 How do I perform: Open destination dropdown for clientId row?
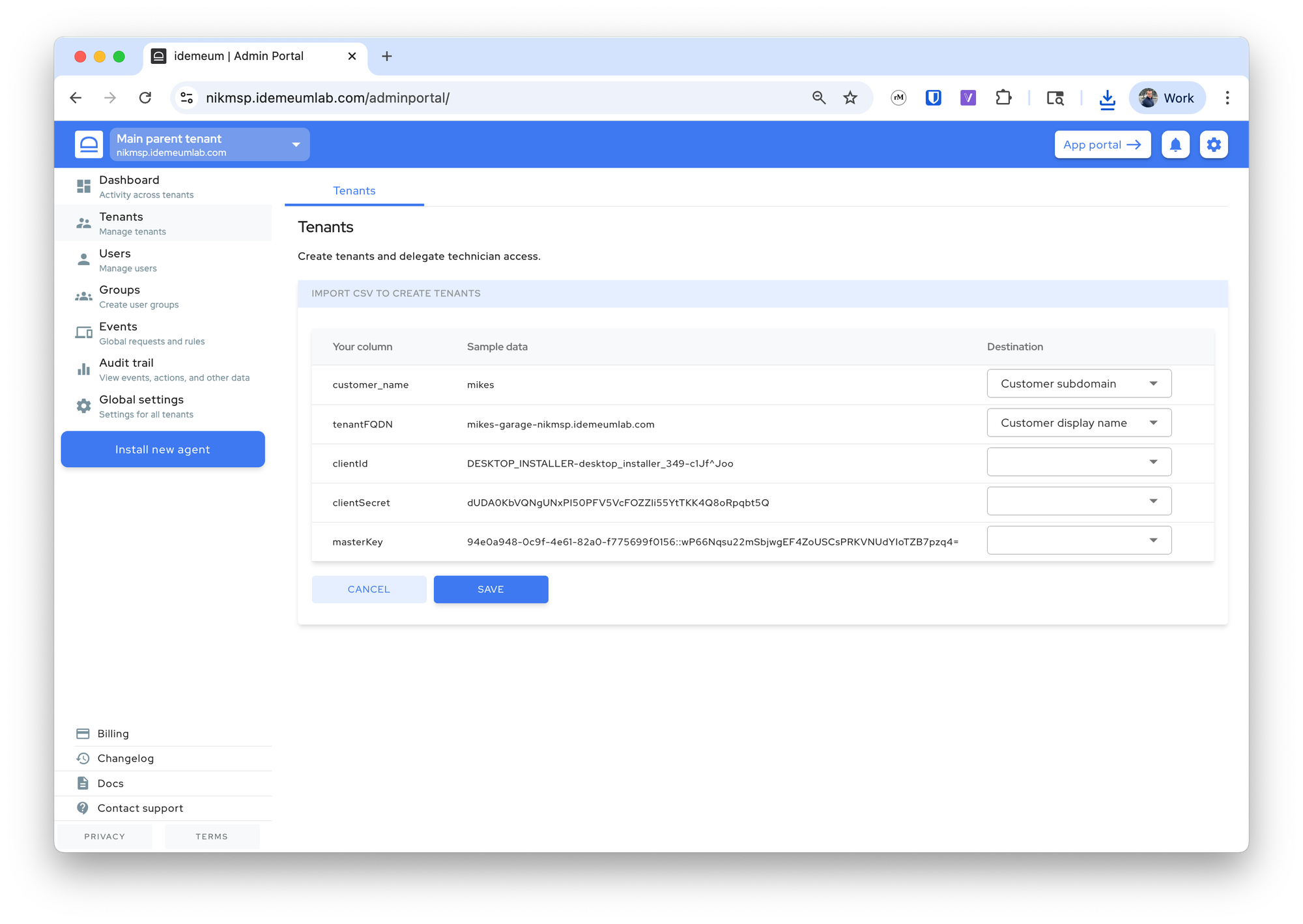click(1079, 462)
